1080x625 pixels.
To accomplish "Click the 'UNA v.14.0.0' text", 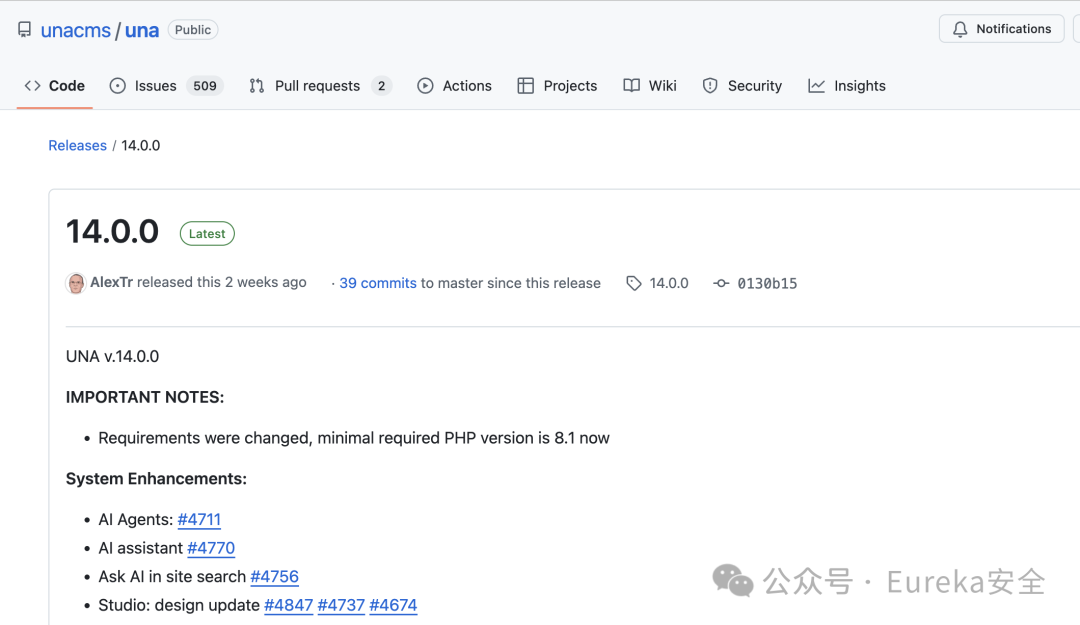I will 112,356.
